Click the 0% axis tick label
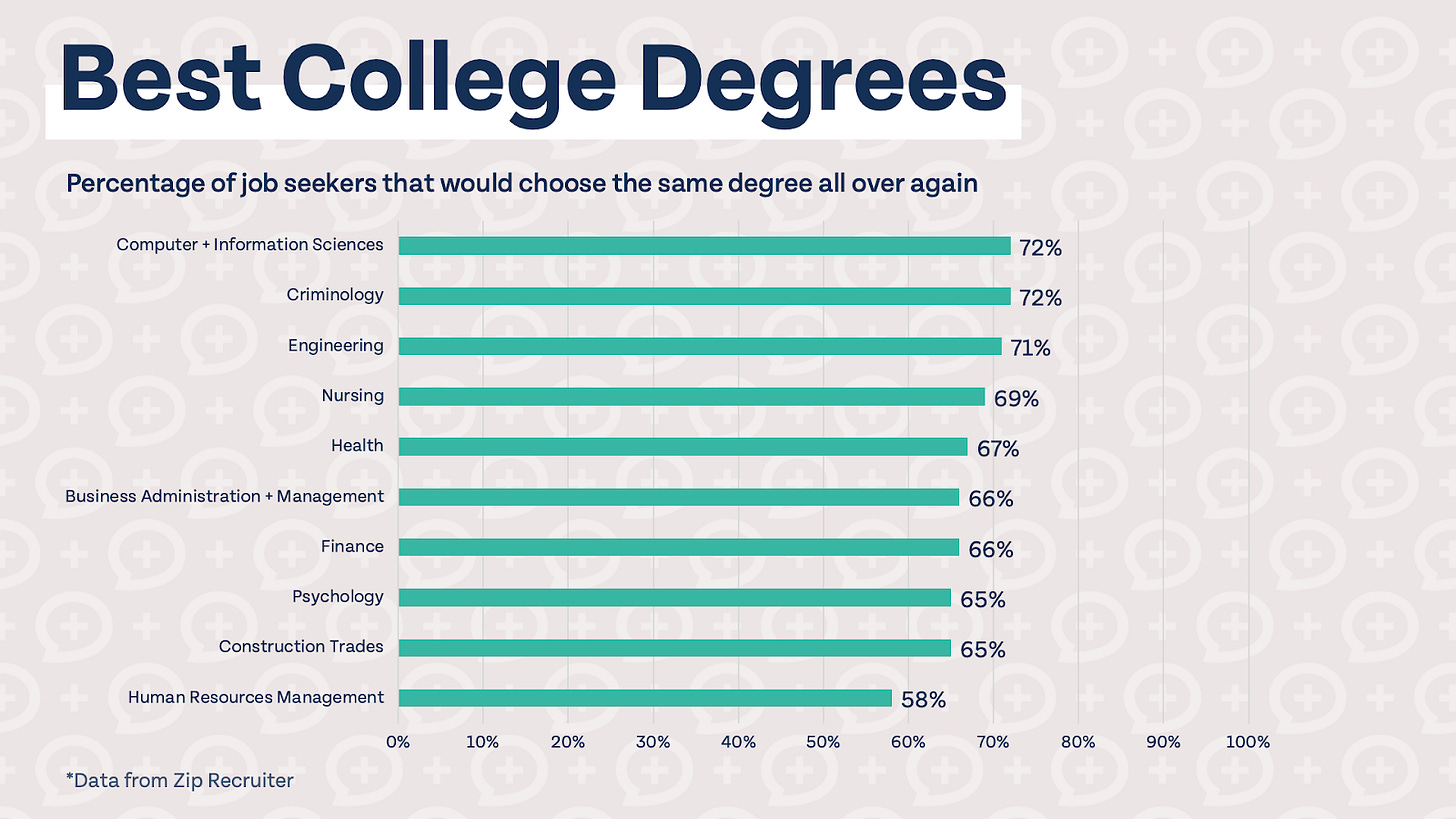This screenshot has height=819, width=1456. coord(398,742)
